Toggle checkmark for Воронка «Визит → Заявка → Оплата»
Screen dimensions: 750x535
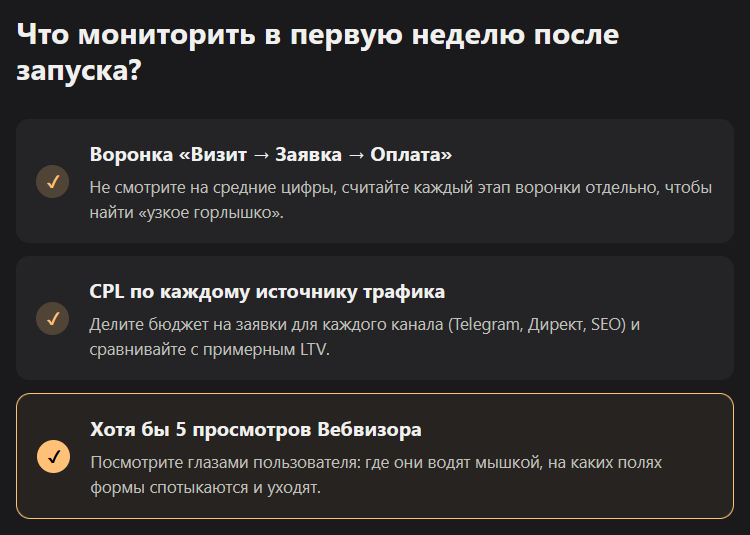[53, 182]
